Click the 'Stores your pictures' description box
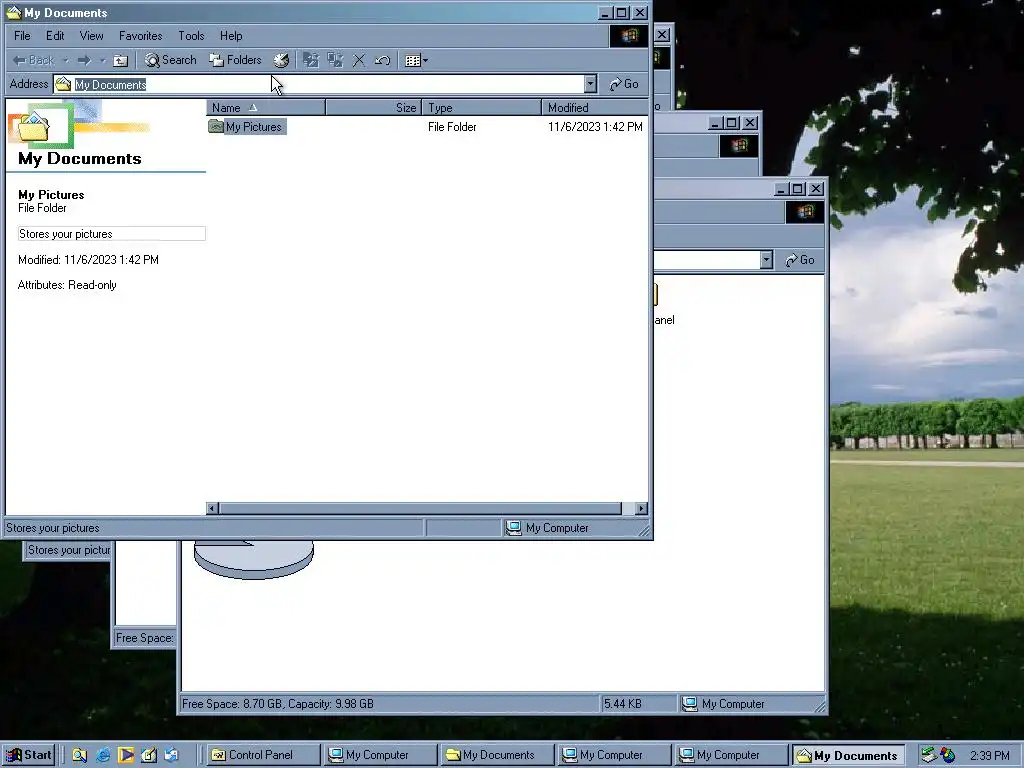The width and height of the screenshot is (1024, 768). (111, 234)
